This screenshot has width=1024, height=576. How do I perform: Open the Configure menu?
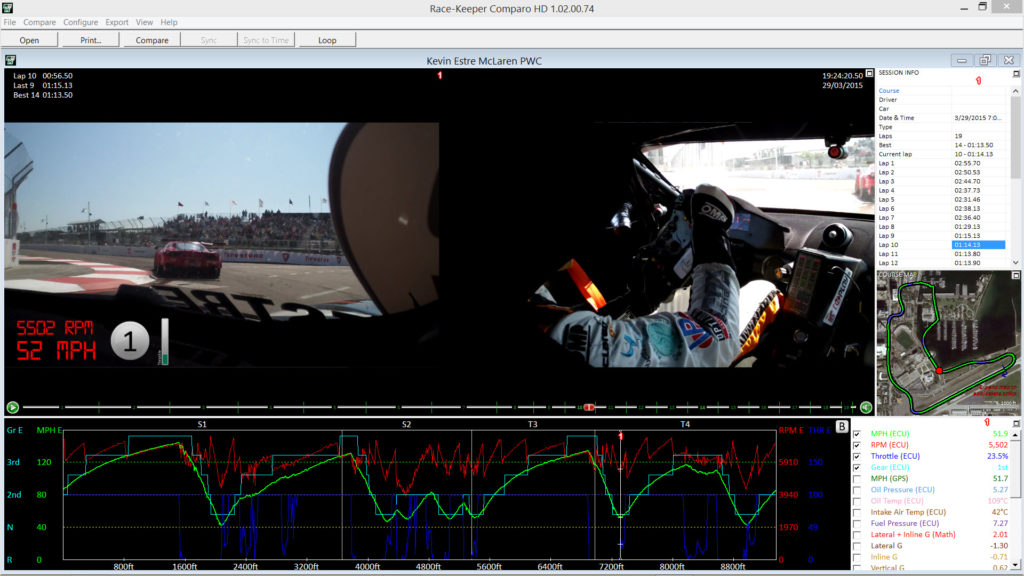click(x=81, y=22)
